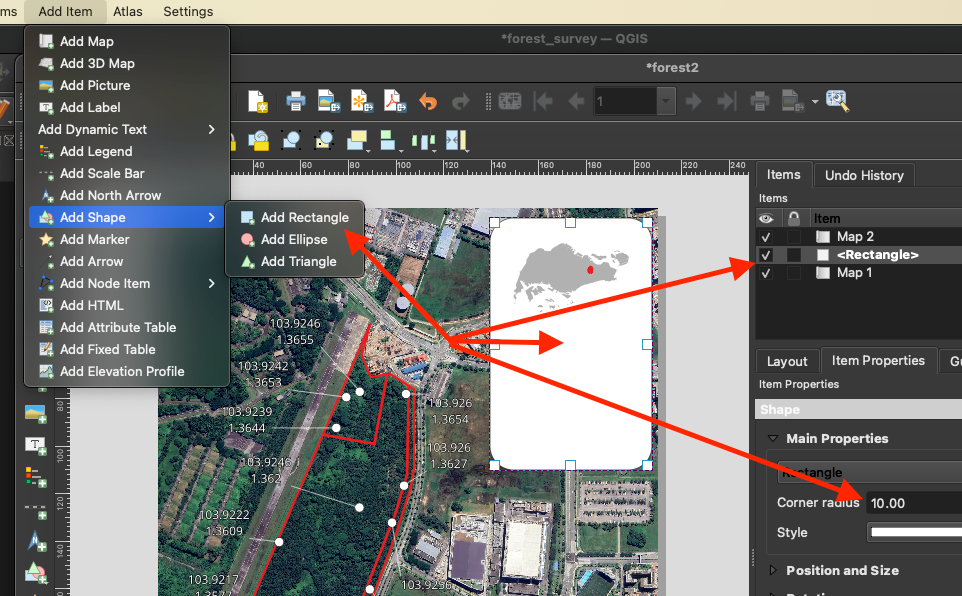Collapse the Main Properties section
Viewport: 962px width, 596px height.
pyautogui.click(x=772, y=438)
